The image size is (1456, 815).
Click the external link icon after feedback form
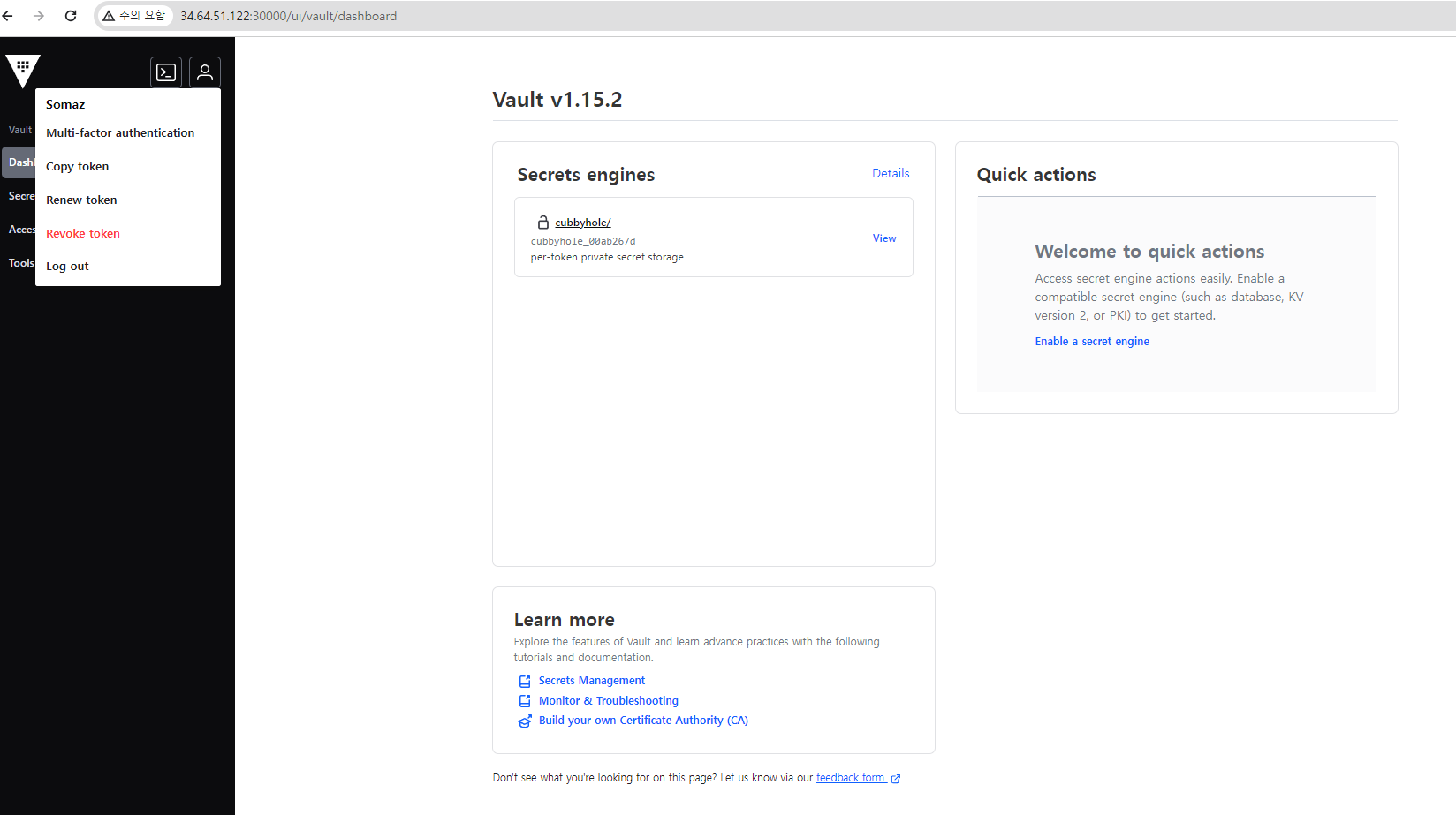896,779
